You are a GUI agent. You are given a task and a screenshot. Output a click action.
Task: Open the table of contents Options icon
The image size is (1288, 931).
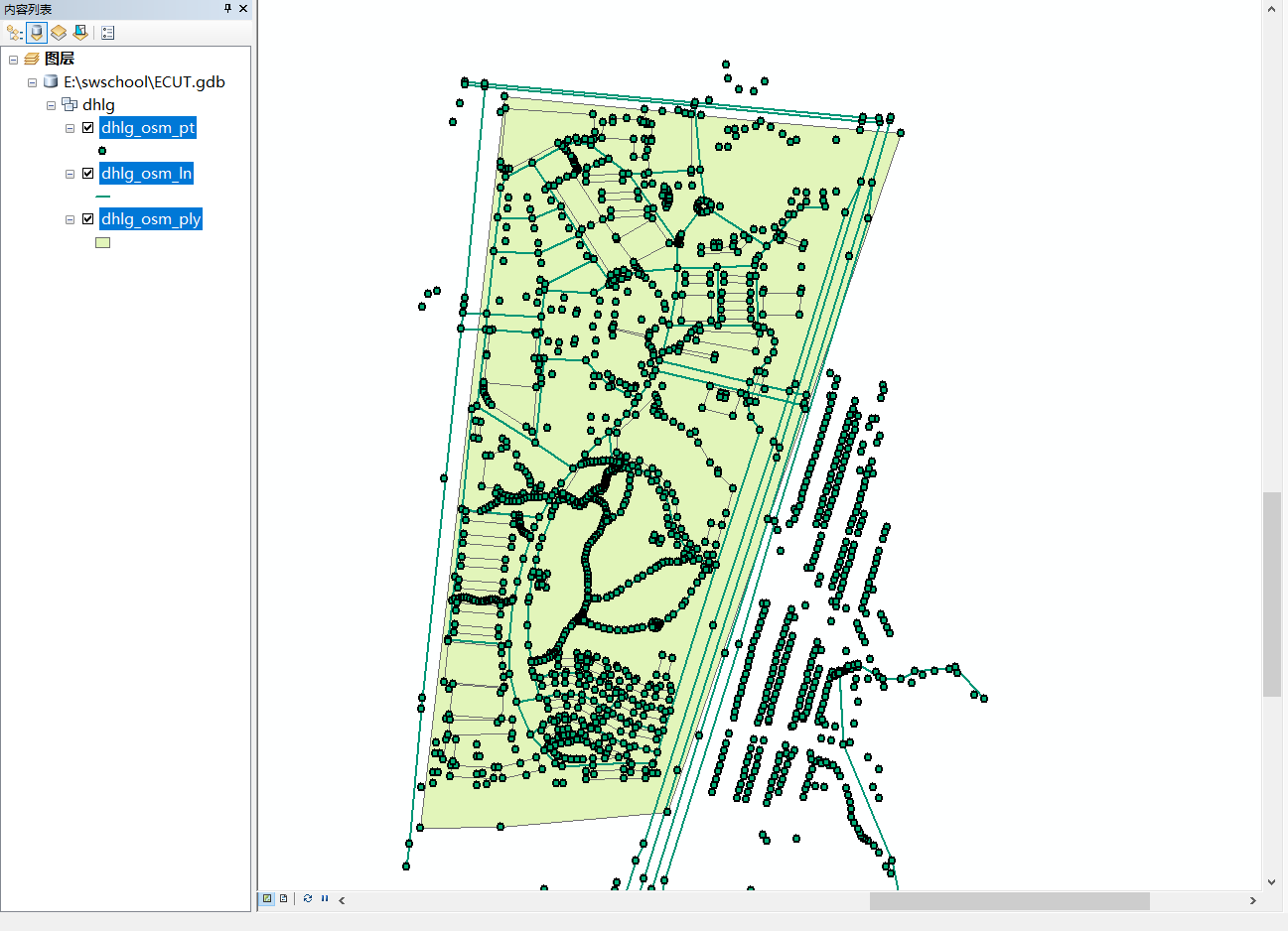(107, 33)
